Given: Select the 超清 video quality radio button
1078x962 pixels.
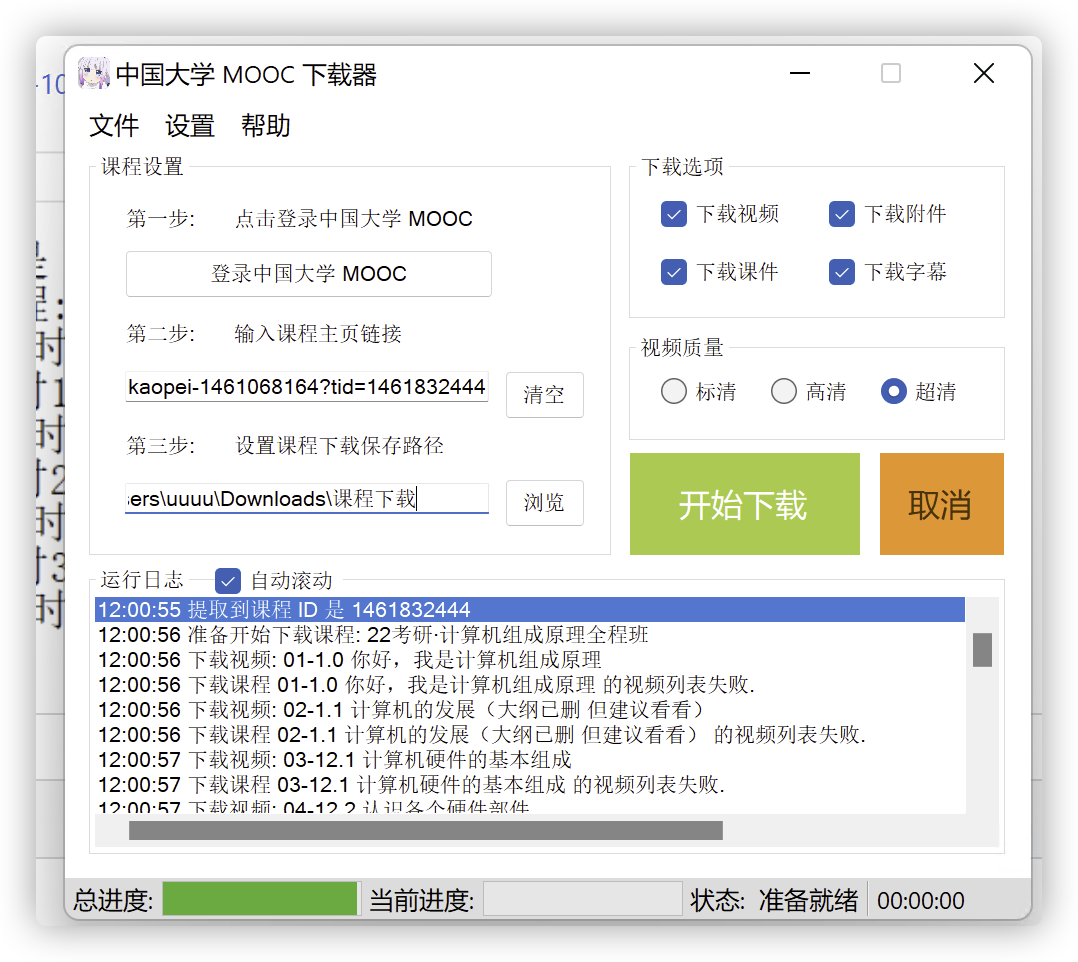Looking at the screenshot, I should [x=894, y=391].
